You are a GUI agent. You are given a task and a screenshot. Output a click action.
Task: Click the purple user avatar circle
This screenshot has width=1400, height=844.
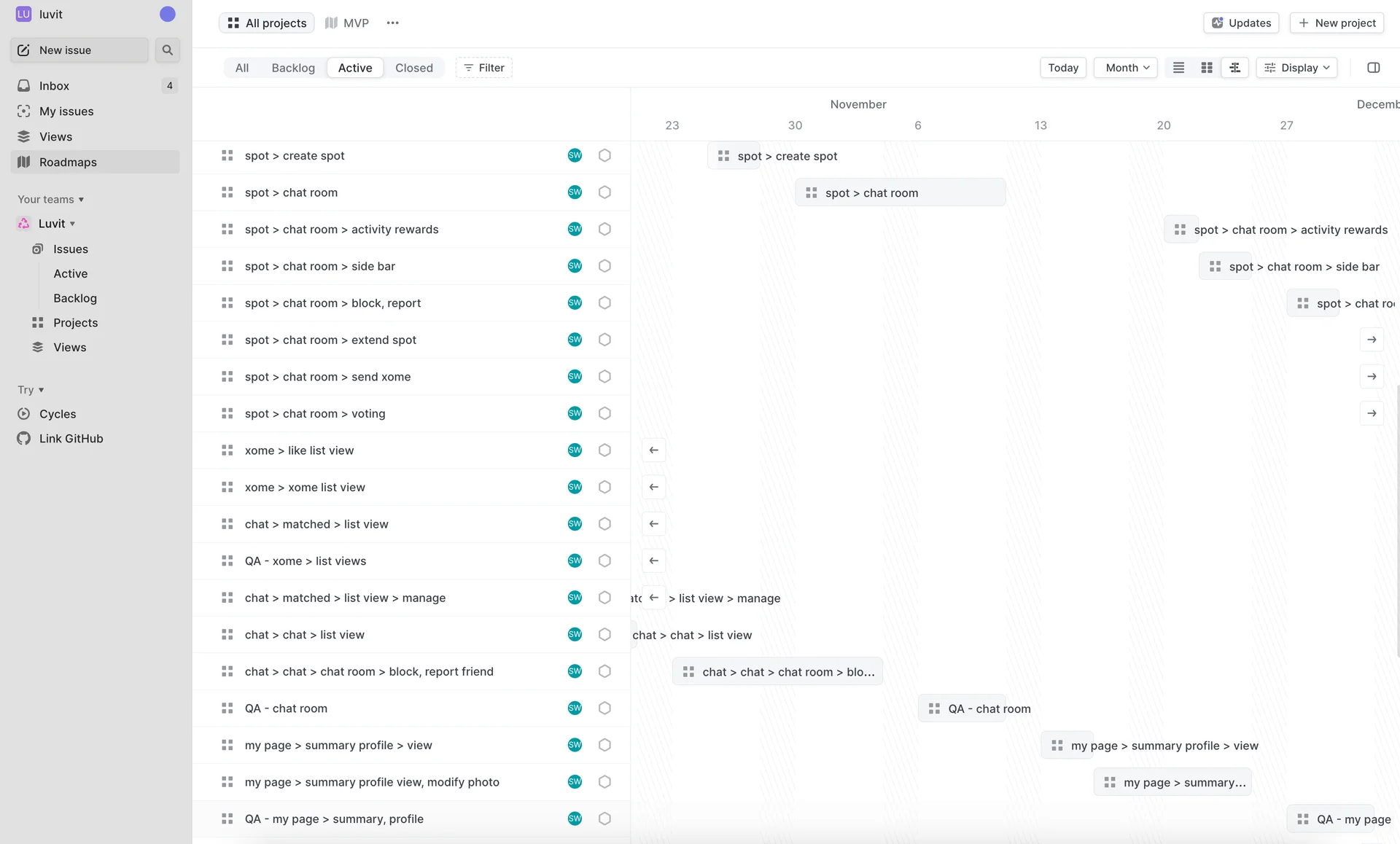(167, 15)
